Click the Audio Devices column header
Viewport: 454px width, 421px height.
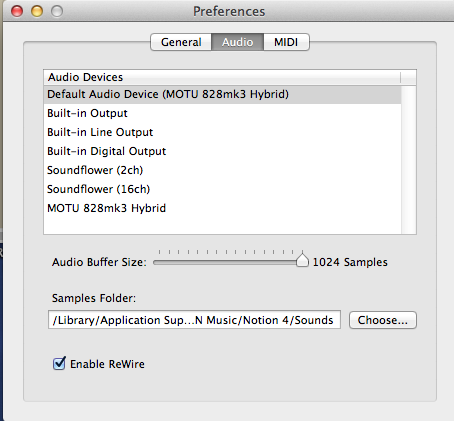click(x=222, y=77)
